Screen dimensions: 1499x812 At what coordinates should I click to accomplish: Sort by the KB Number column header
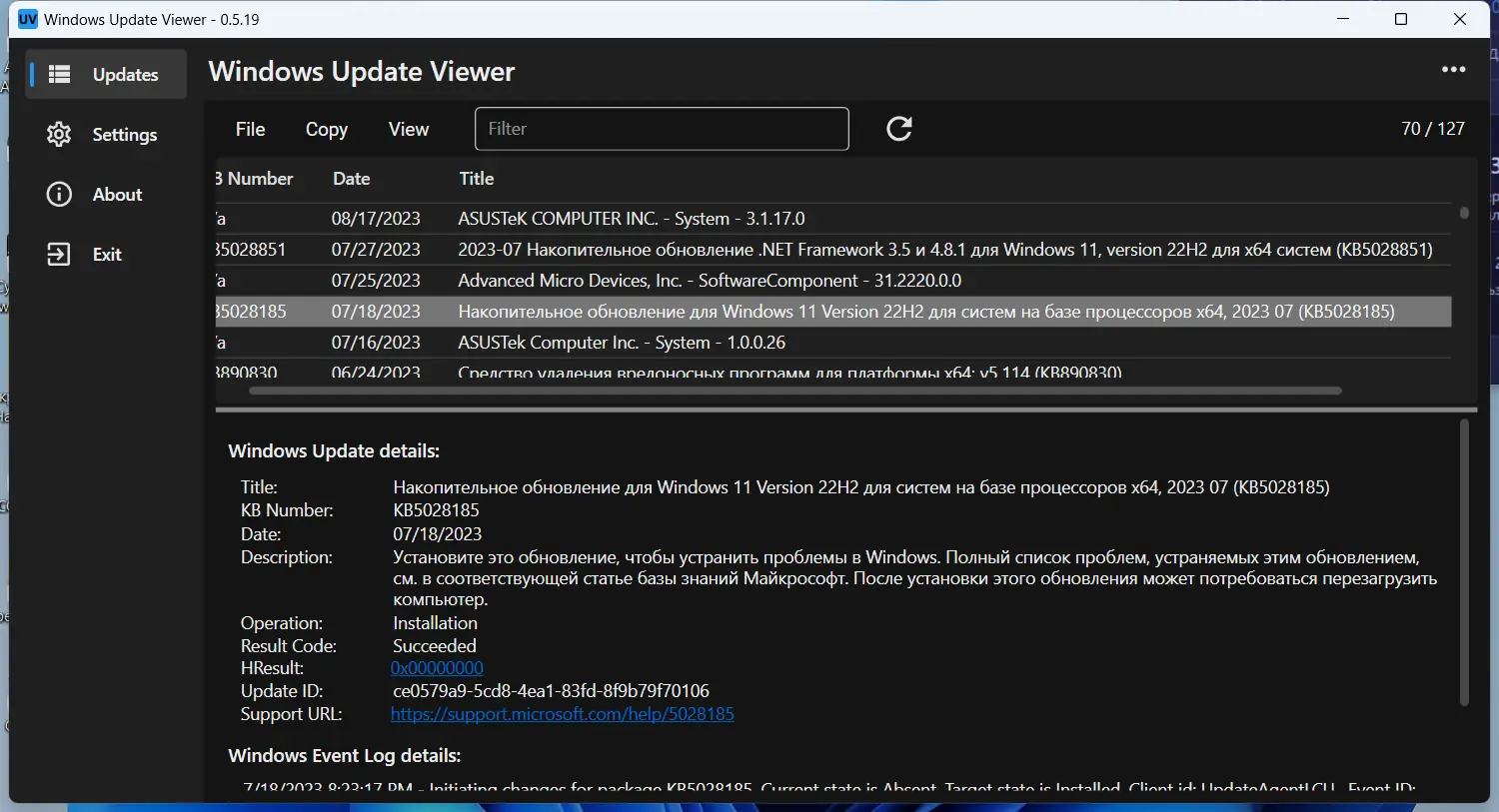[256, 179]
